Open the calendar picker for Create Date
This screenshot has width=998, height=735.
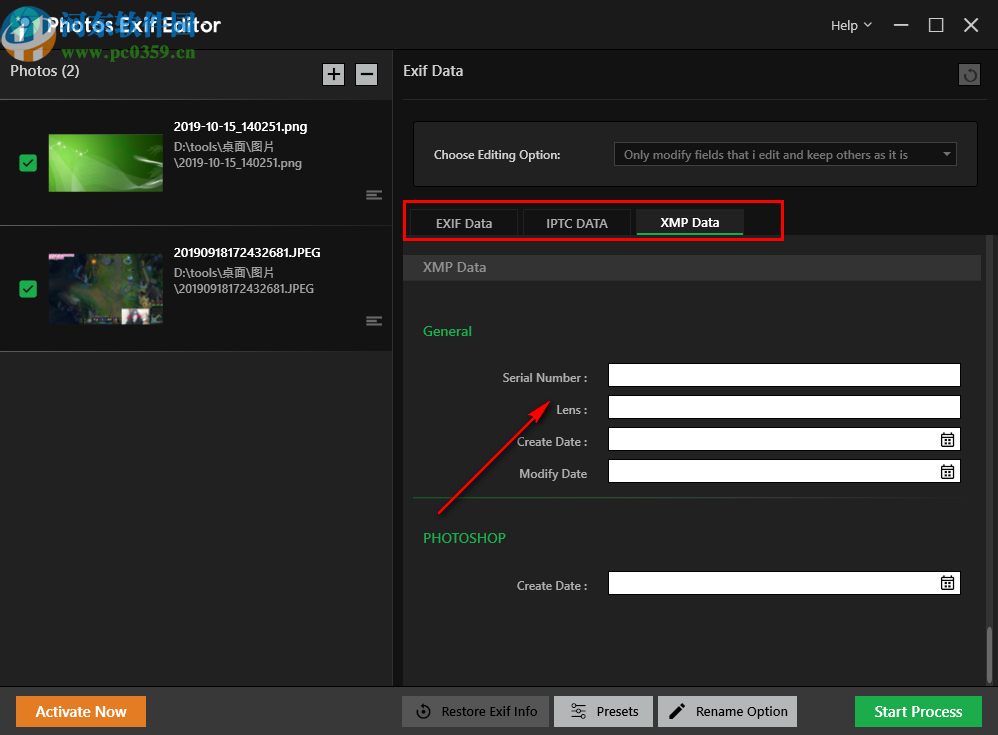(x=947, y=439)
